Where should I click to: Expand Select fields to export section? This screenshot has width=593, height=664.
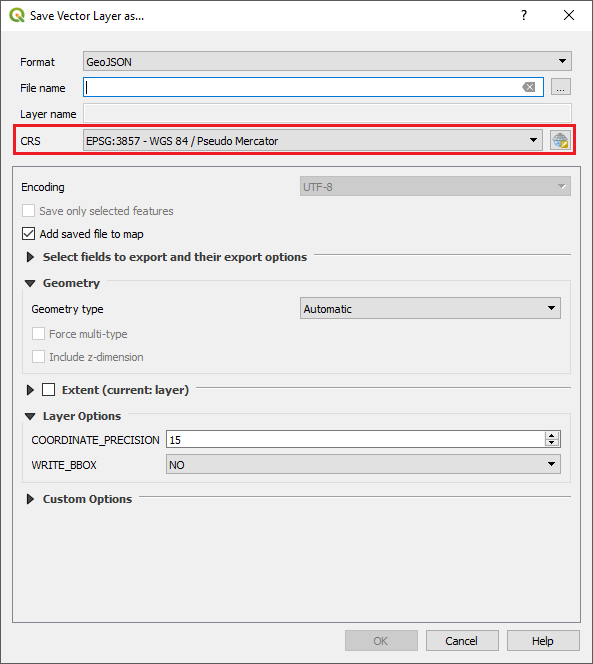[30, 257]
